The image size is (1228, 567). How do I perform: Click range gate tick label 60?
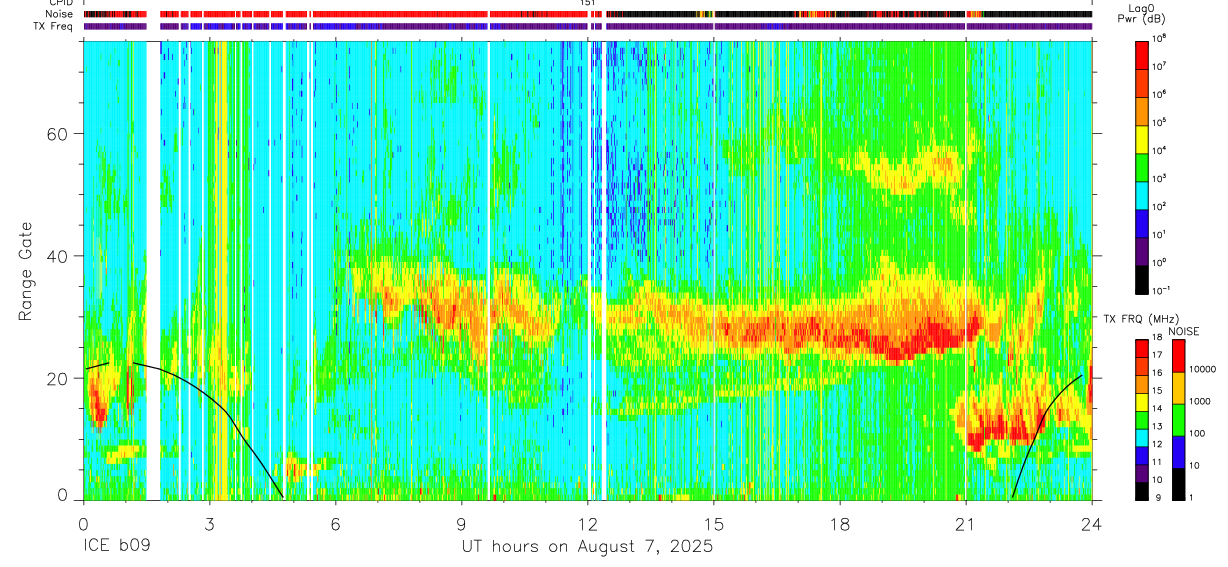point(57,134)
